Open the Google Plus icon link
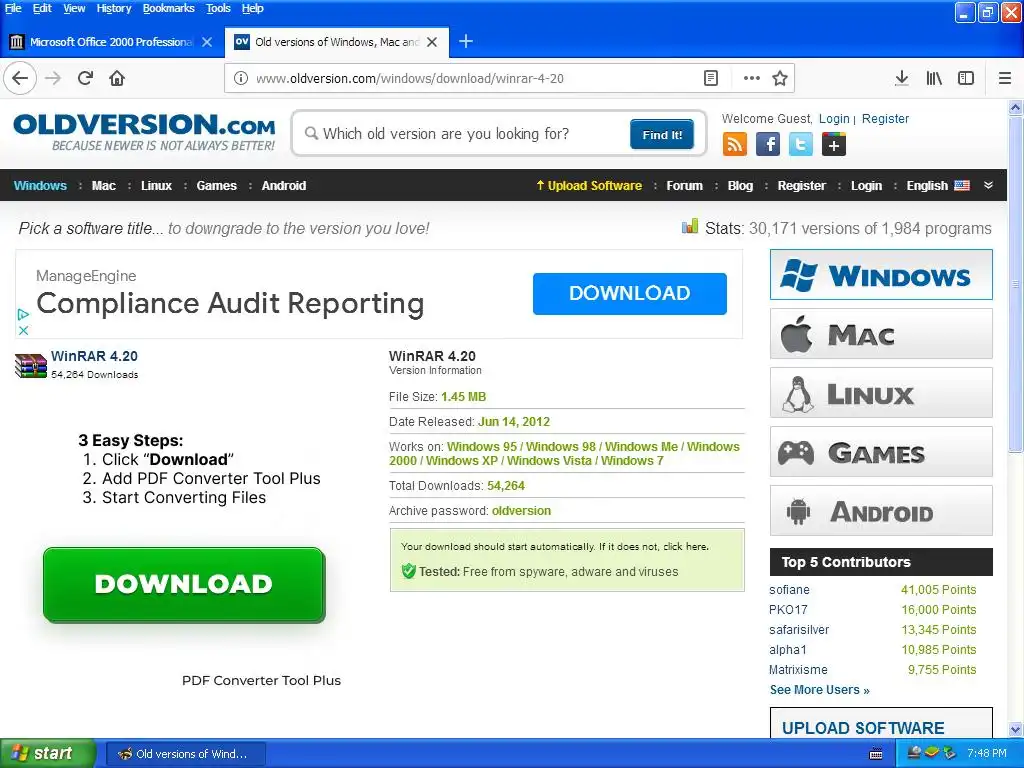Image resolution: width=1024 pixels, height=768 pixels. click(x=834, y=144)
